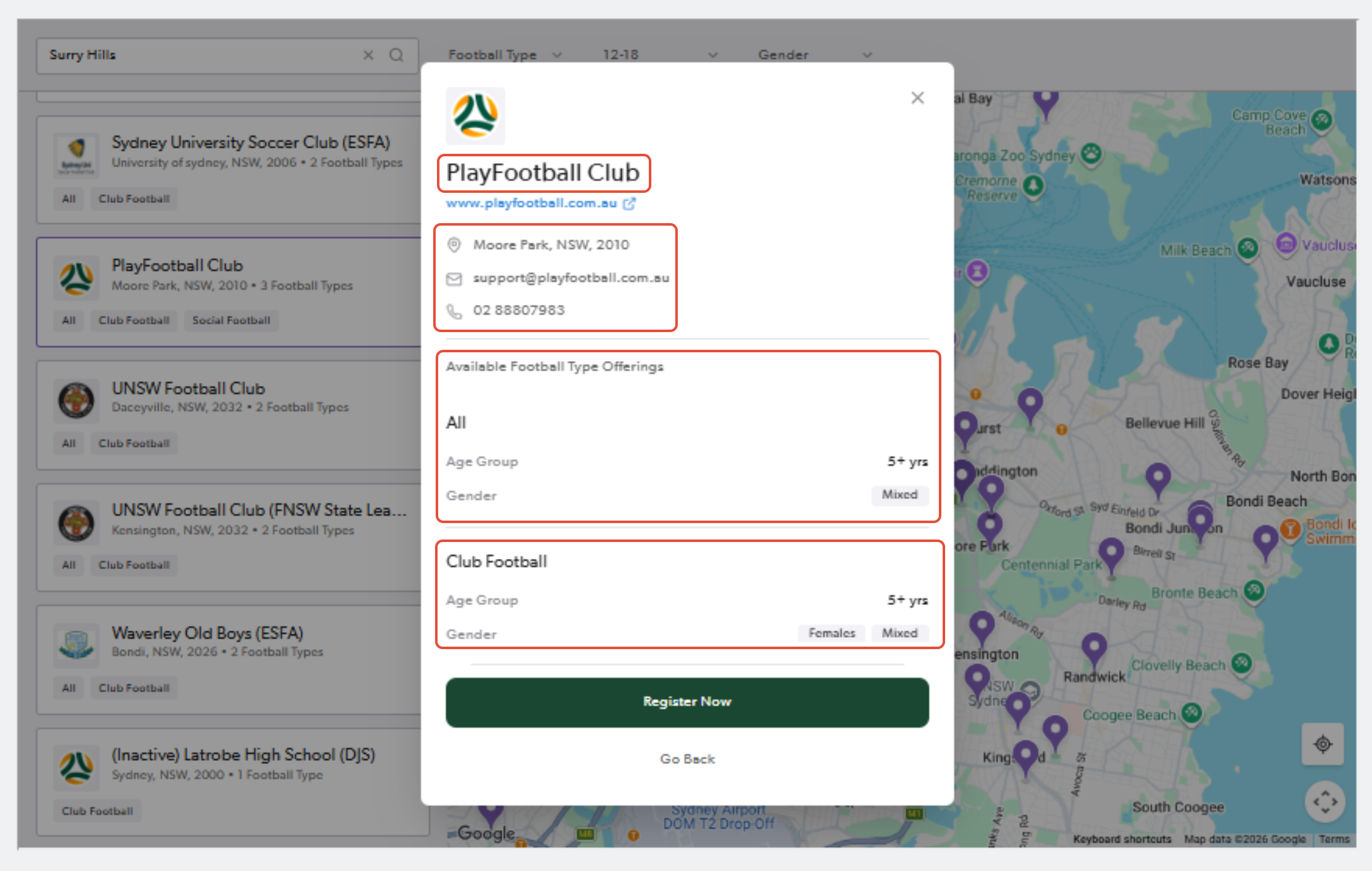Click the Taronga Zoo Sydney marker
The height and width of the screenshot is (871, 1372).
click(x=1091, y=153)
